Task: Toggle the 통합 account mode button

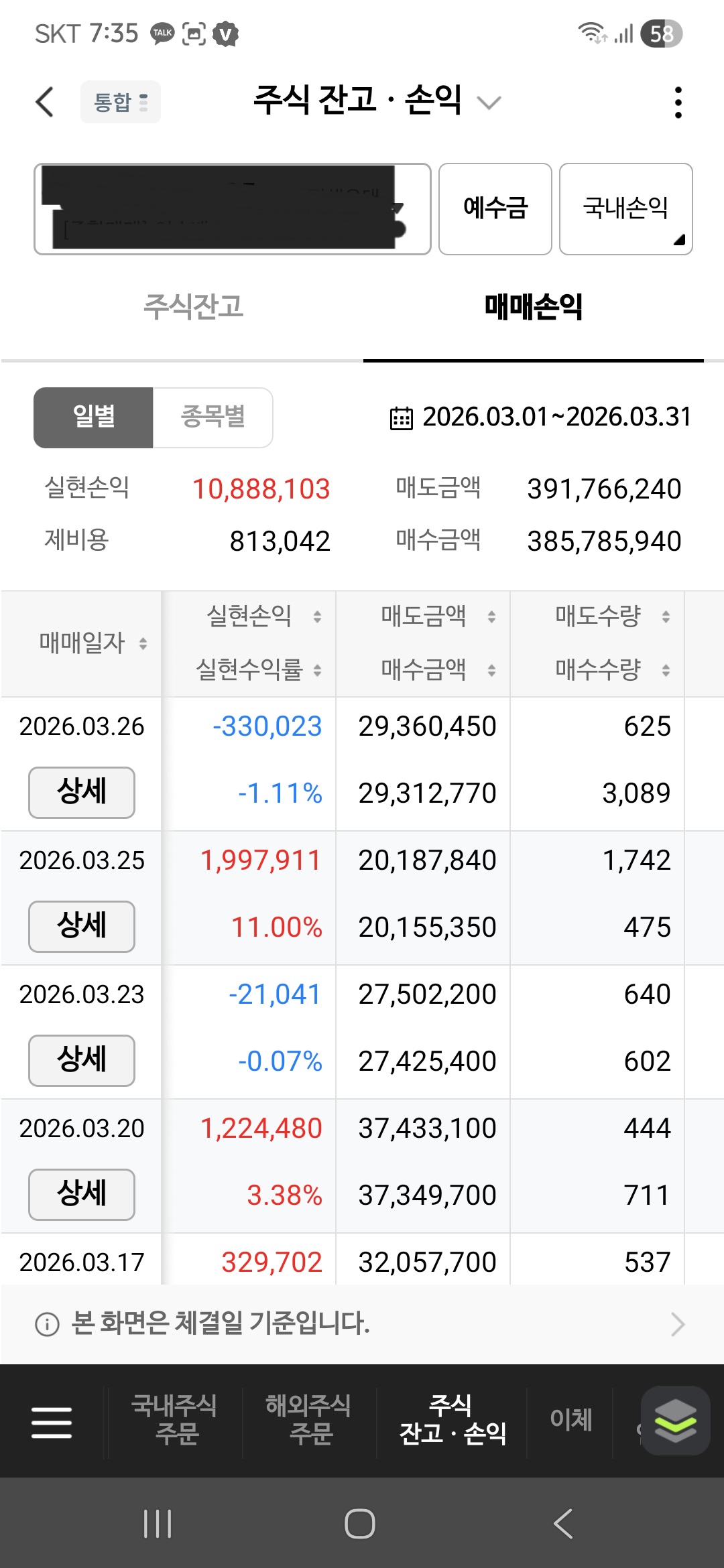Action: (x=121, y=102)
